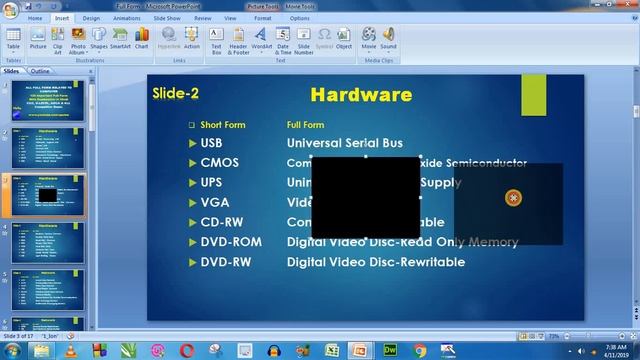Open the Format tab under Picture Tools
This screenshot has height=360, width=640.
(262, 18)
